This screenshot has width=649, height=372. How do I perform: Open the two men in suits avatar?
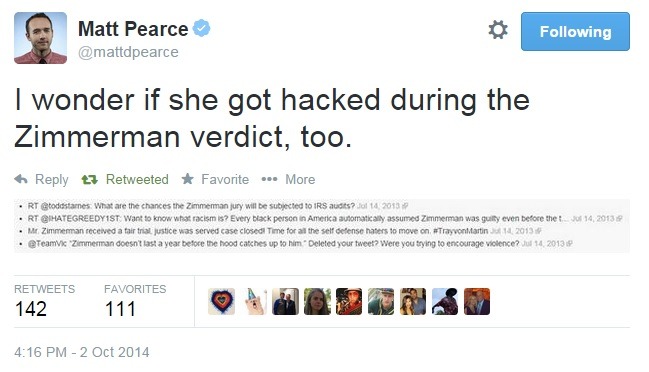click(x=285, y=302)
